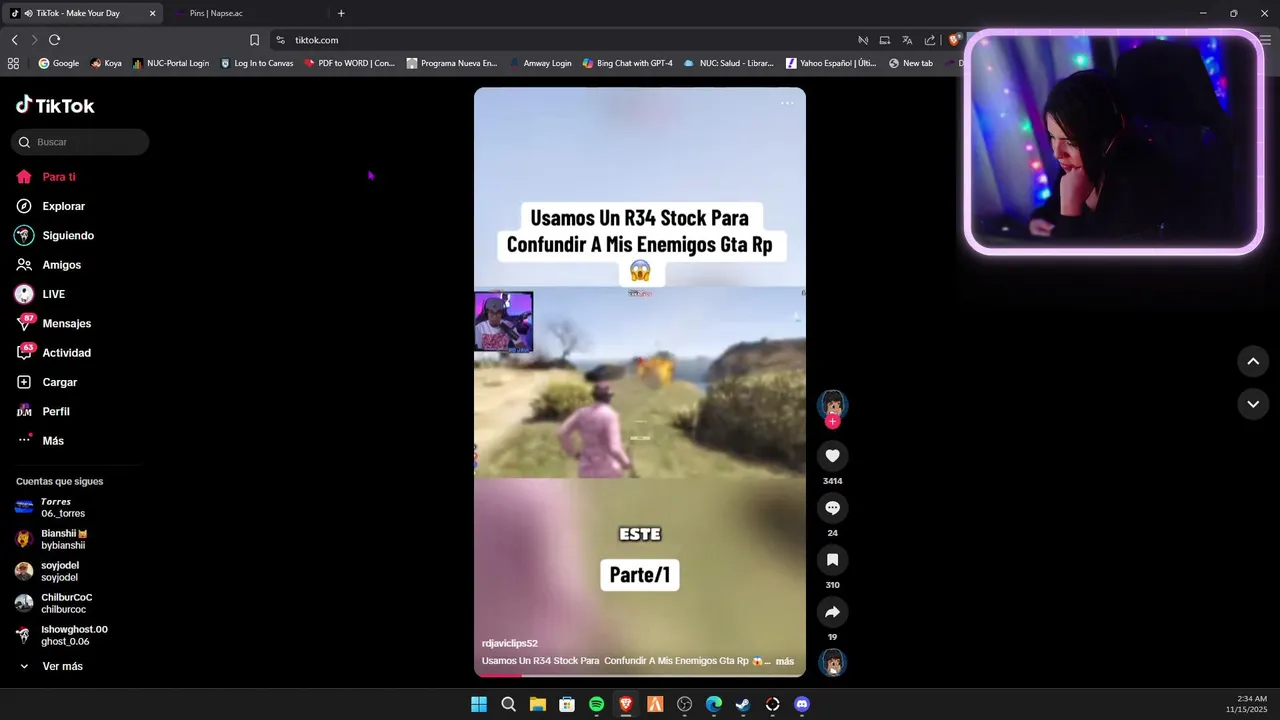Share the video with arrow icon
The height and width of the screenshot is (720, 1280).
832,612
